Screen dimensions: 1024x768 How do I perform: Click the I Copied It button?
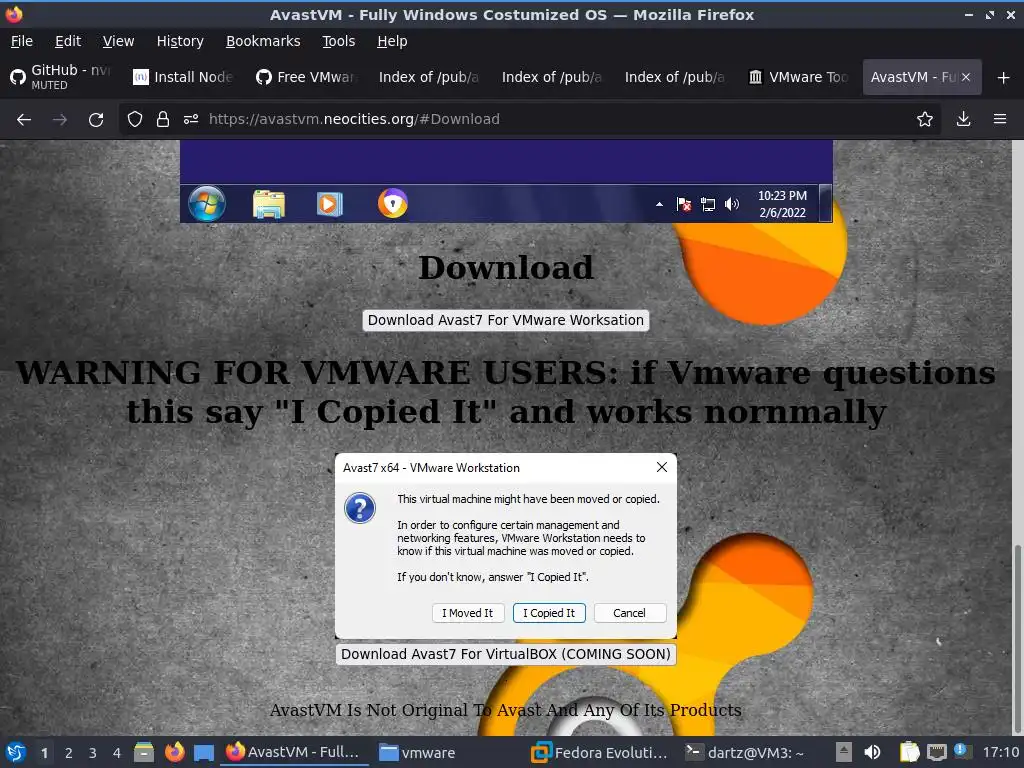549,613
